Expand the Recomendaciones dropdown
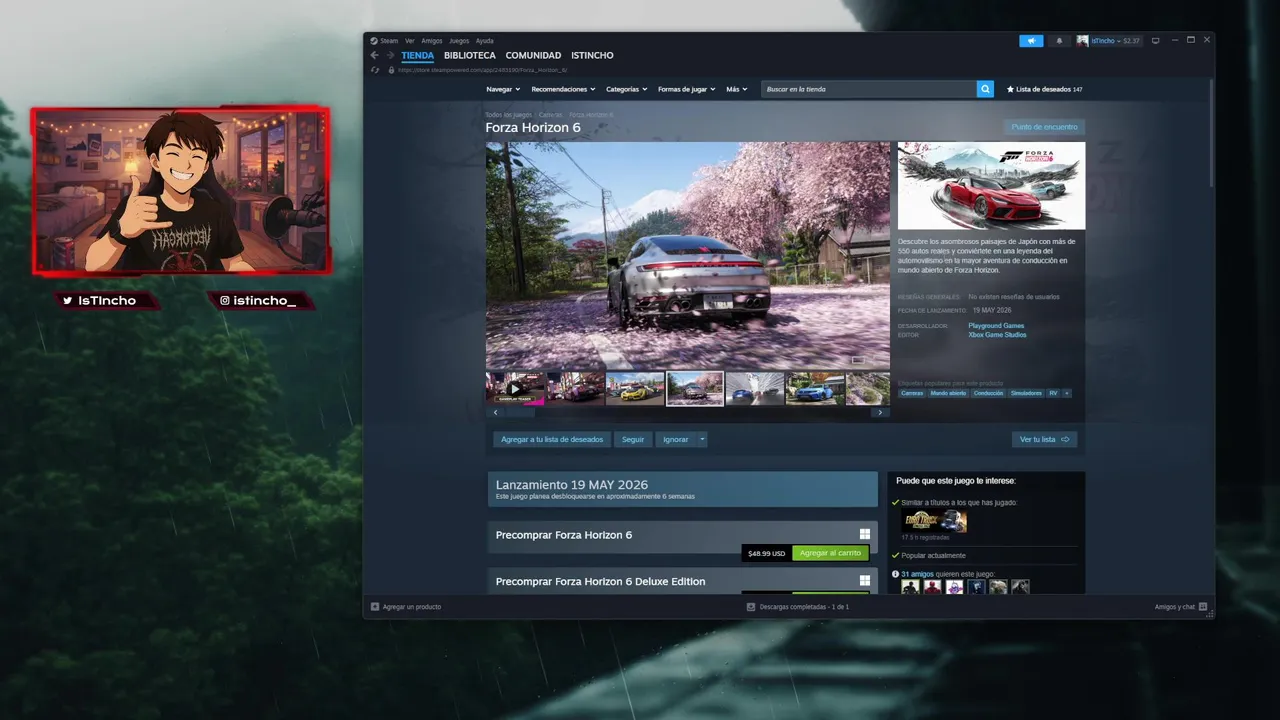Image resolution: width=1280 pixels, height=720 pixels. pos(563,89)
